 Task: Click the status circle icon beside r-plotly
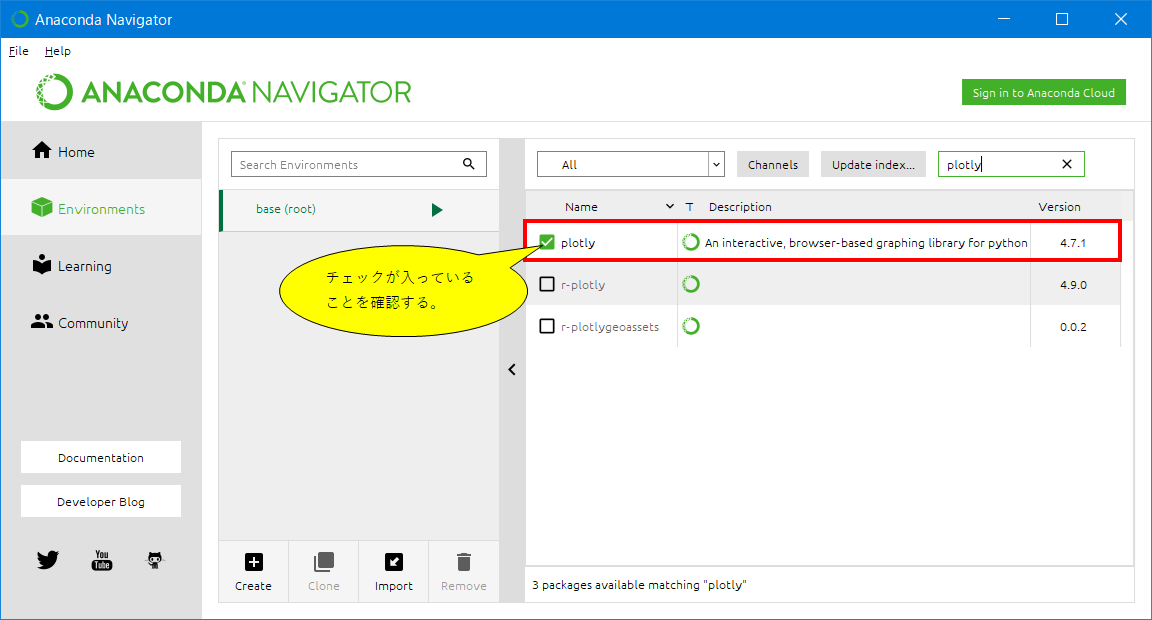coord(691,284)
